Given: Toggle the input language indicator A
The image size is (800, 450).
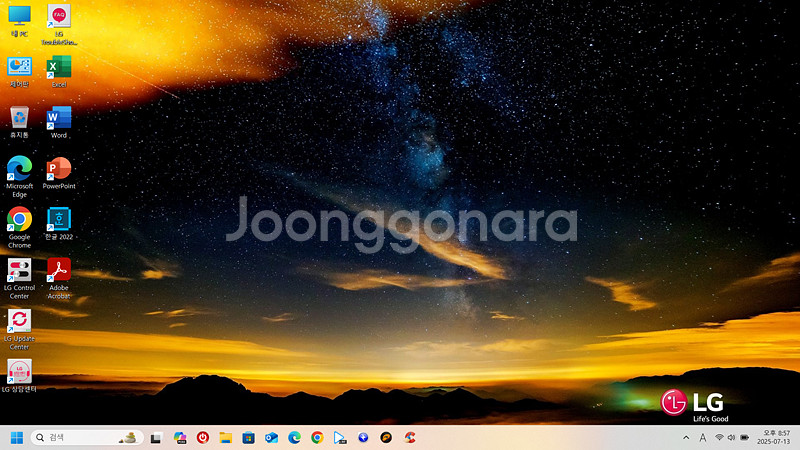Looking at the screenshot, I should [x=703, y=438].
